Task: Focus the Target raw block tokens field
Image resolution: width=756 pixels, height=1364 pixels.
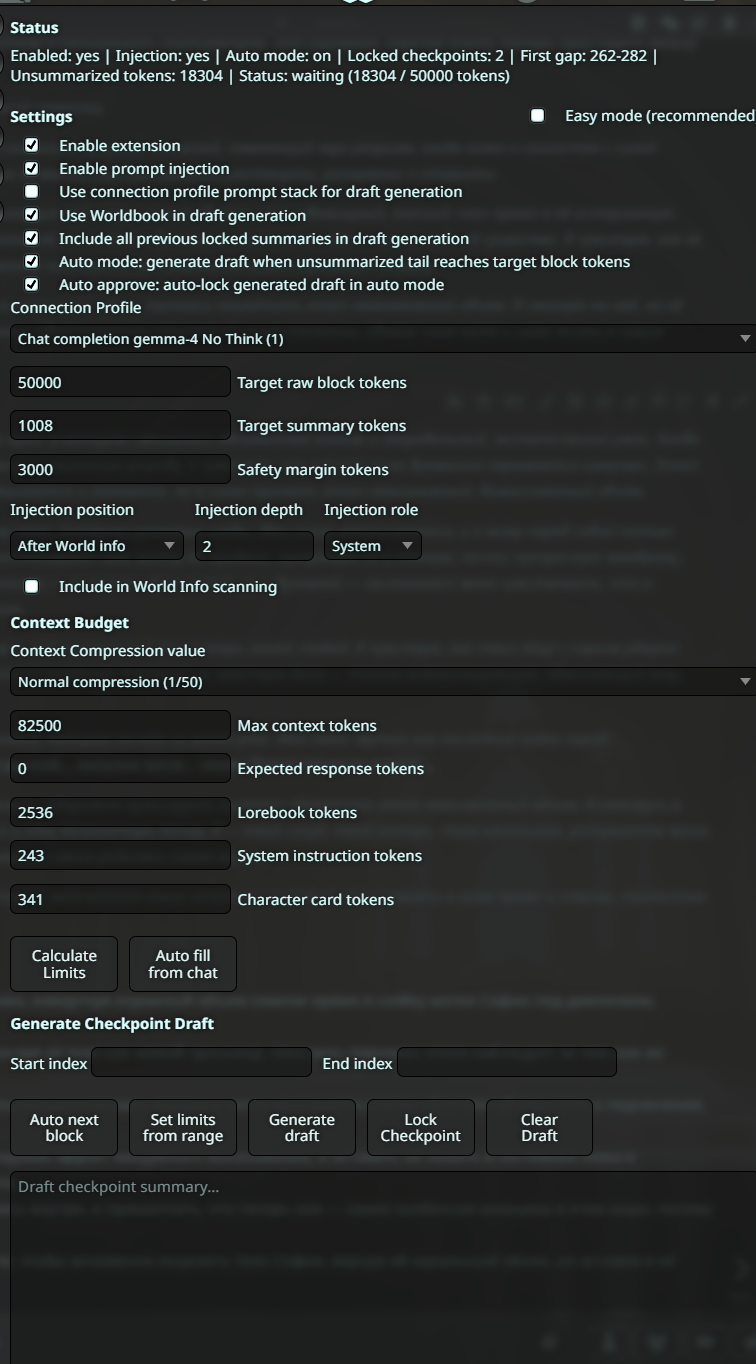Action: point(120,382)
